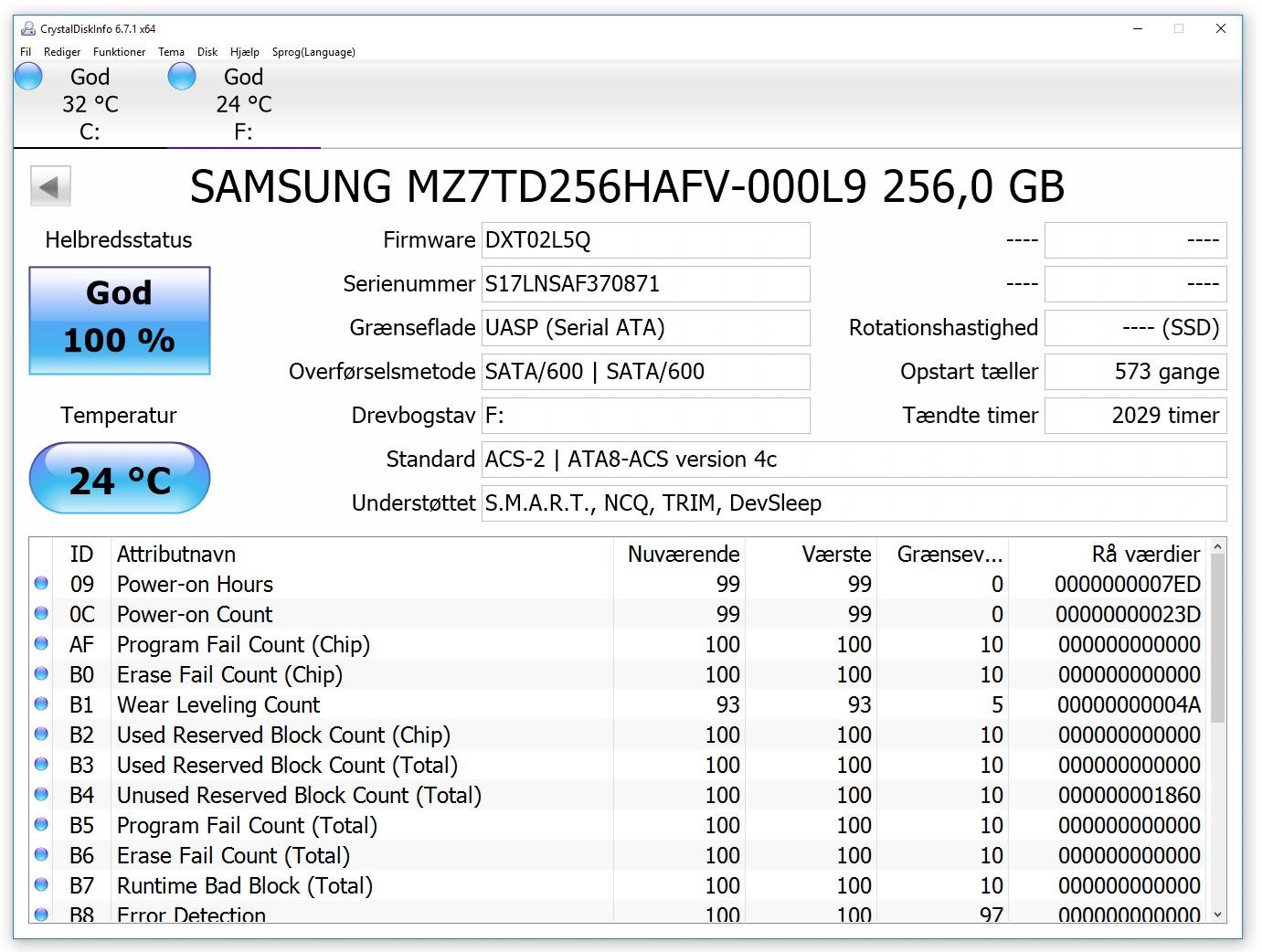Click the Grænseflade field UASP (Serial ATA)

point(646,328)
